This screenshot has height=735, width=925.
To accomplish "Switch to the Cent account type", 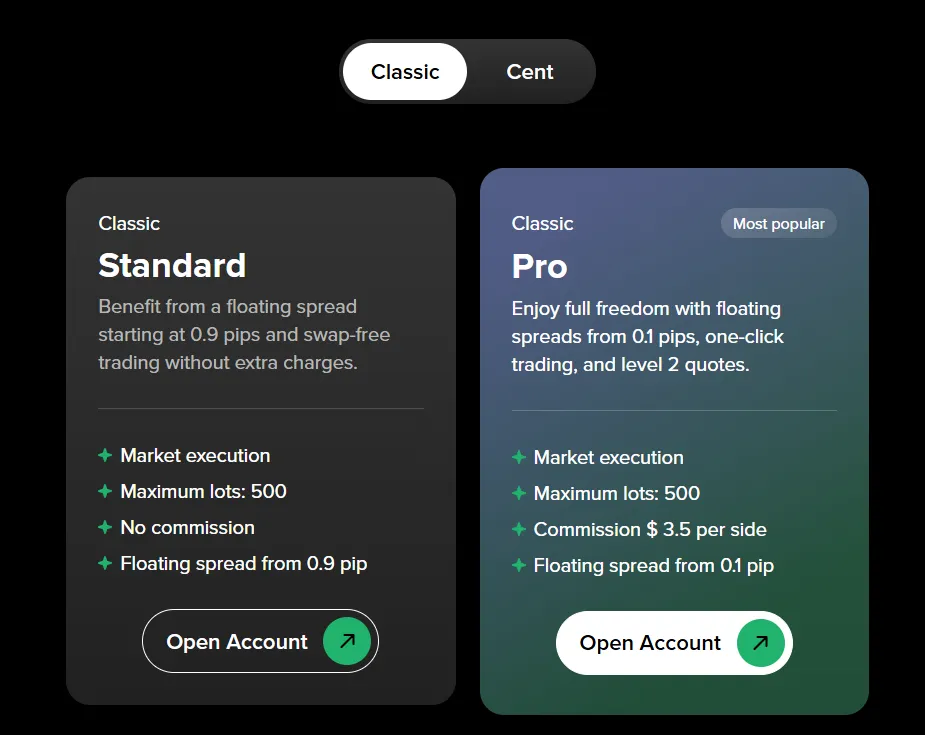I will tap(530, 72).
